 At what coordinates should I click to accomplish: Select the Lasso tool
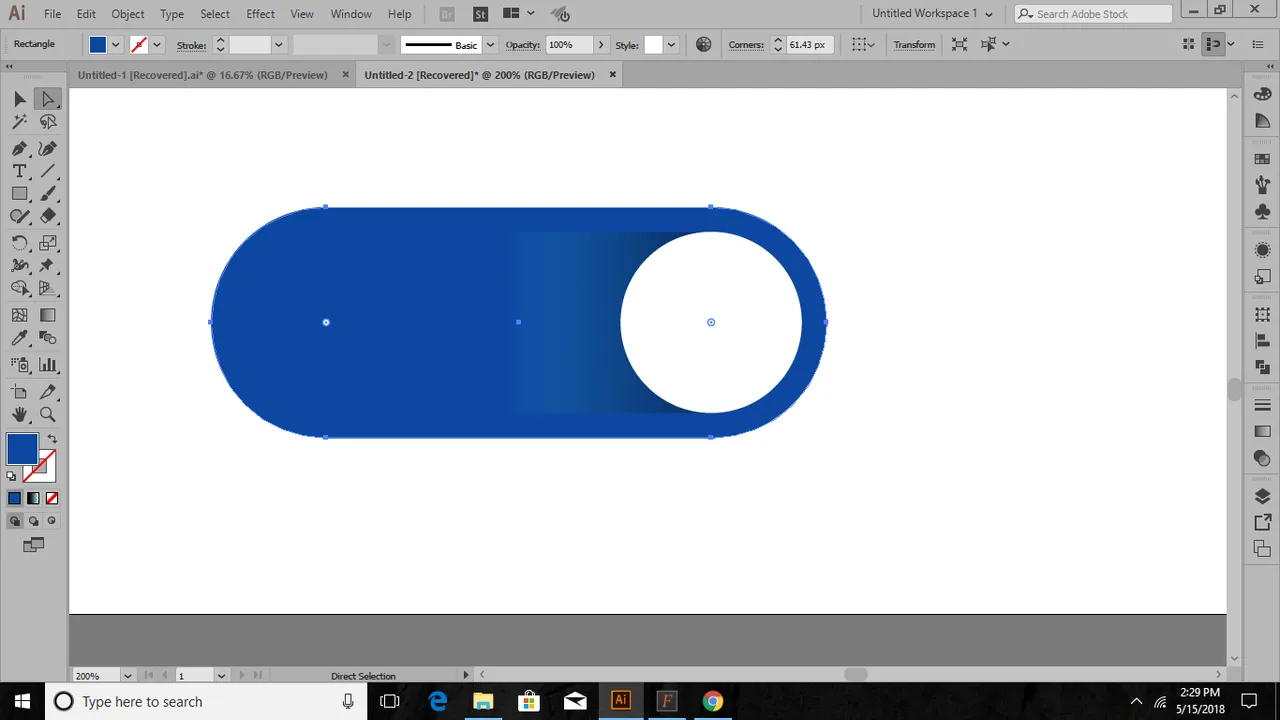47,122
